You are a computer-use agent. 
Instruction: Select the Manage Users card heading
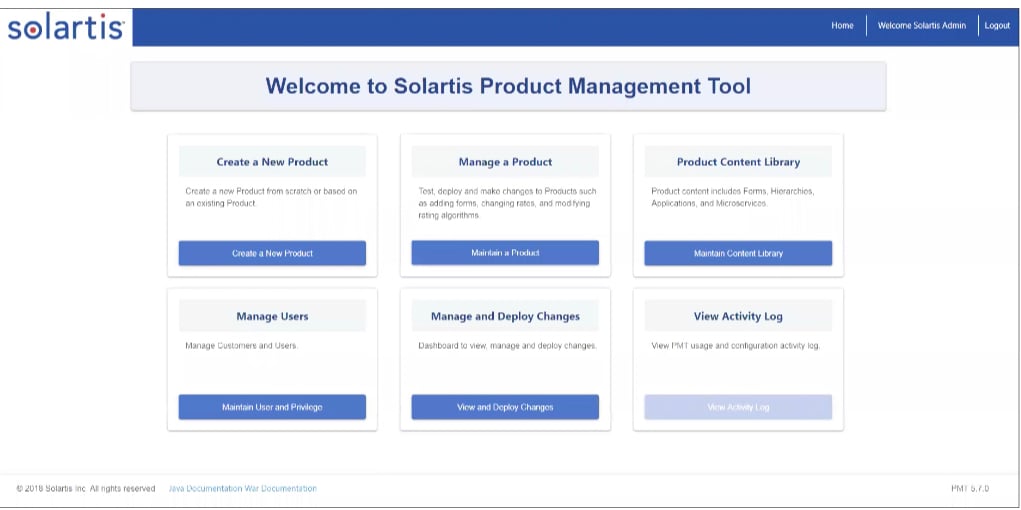point(272,316)
